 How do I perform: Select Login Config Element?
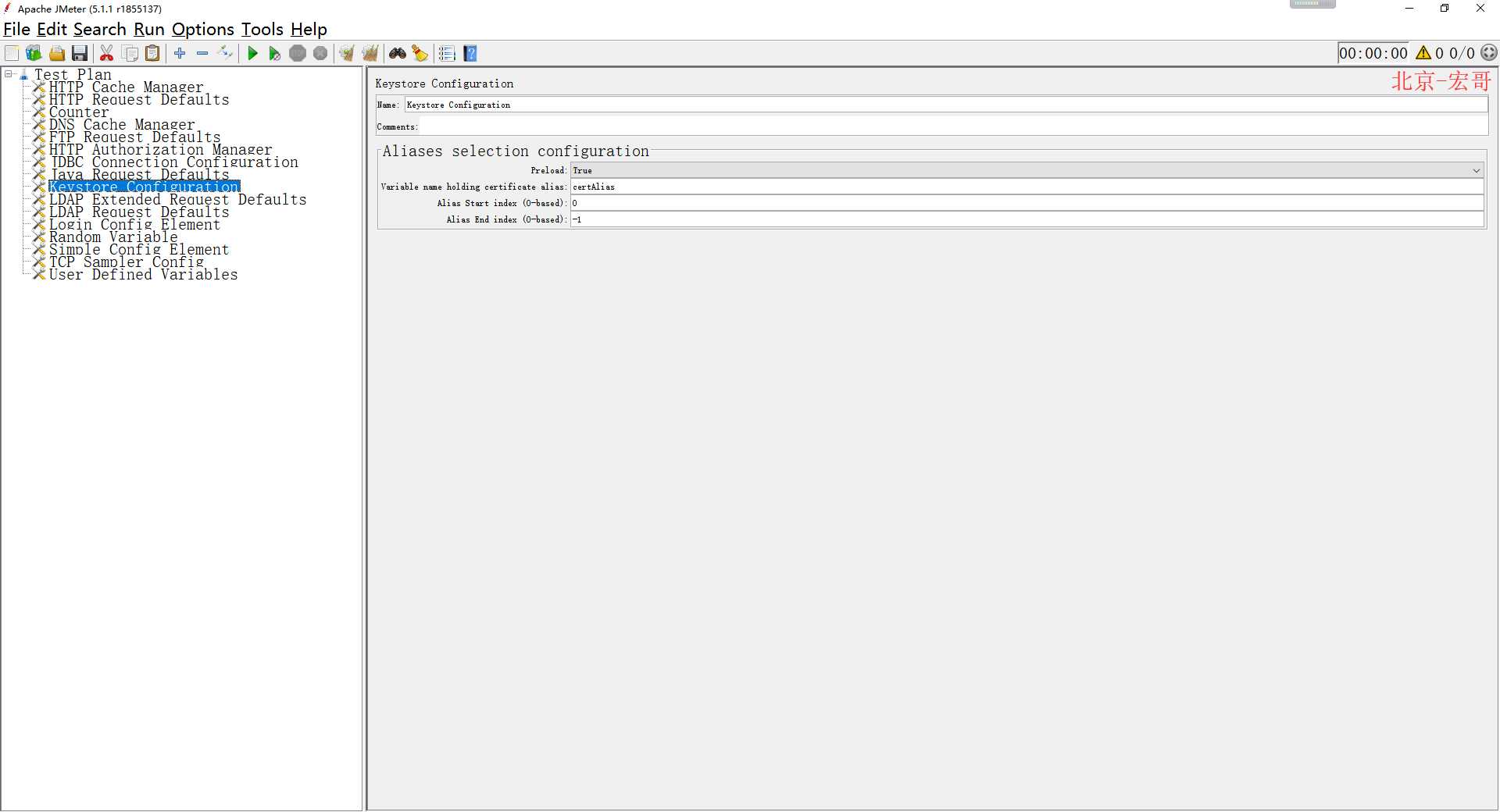coord(134,224)
